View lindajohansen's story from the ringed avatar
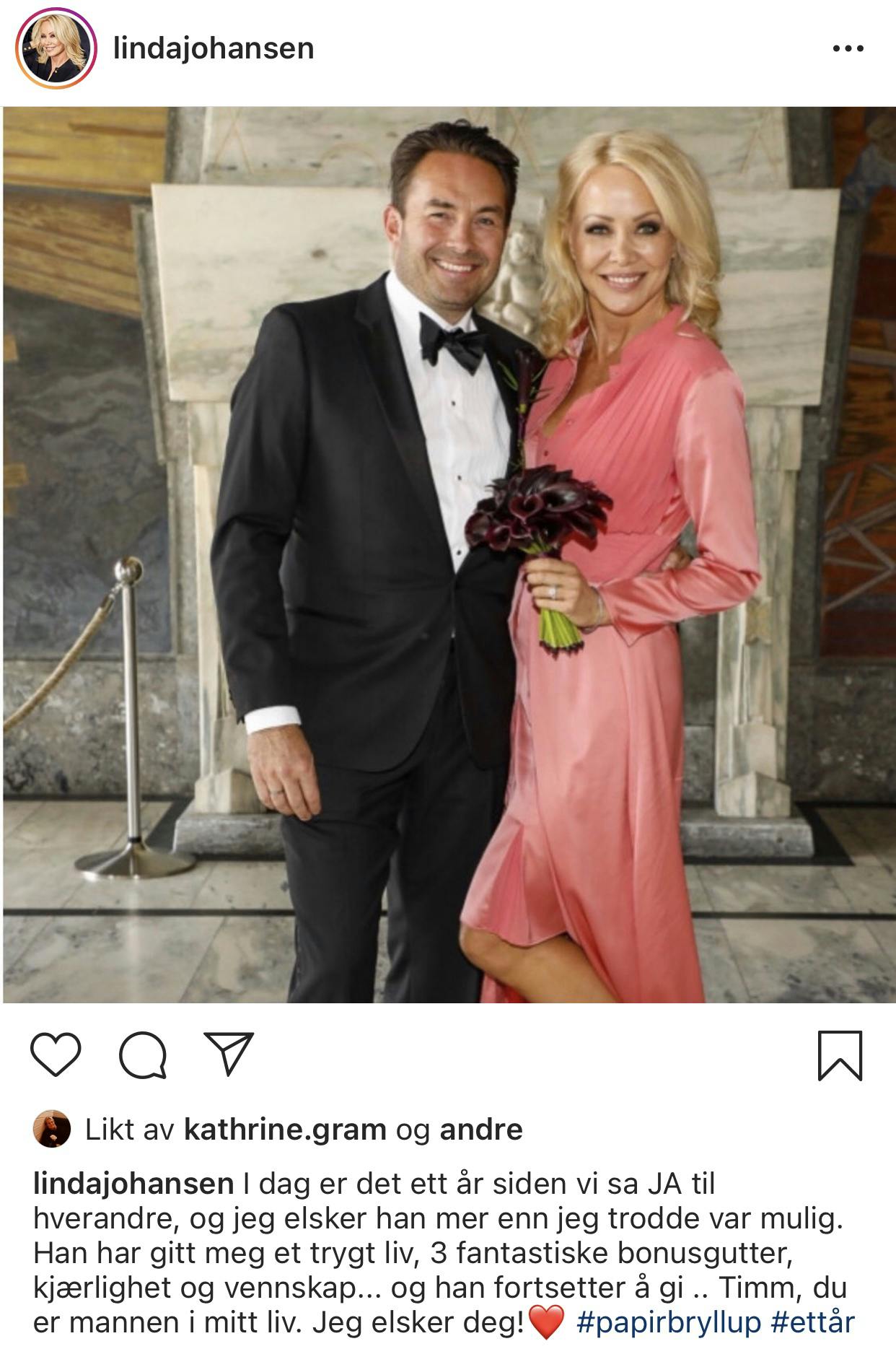896x1349 pixels. [x=56, y=48]
